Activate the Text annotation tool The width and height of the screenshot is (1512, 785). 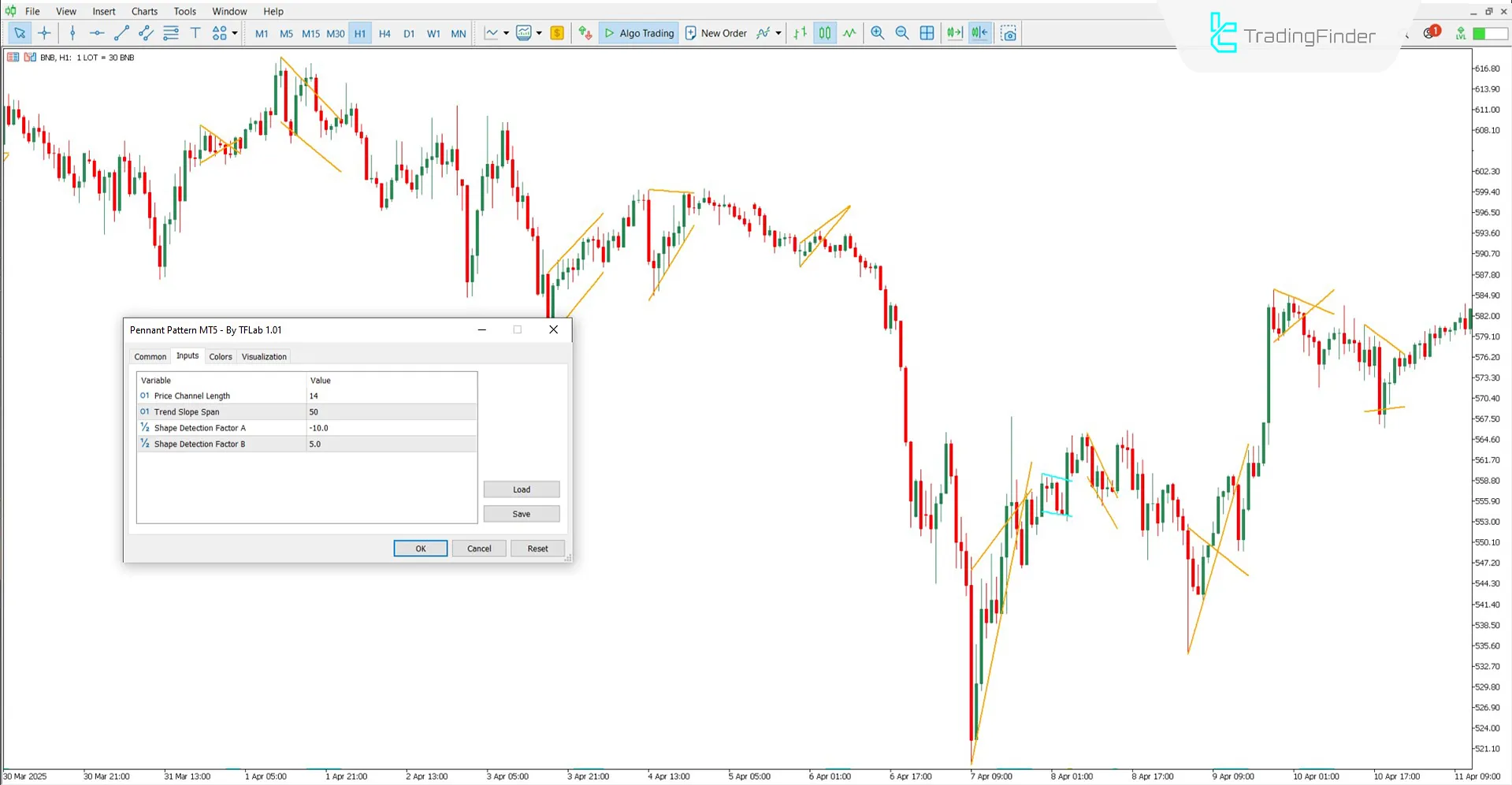[x=195, y=33]
